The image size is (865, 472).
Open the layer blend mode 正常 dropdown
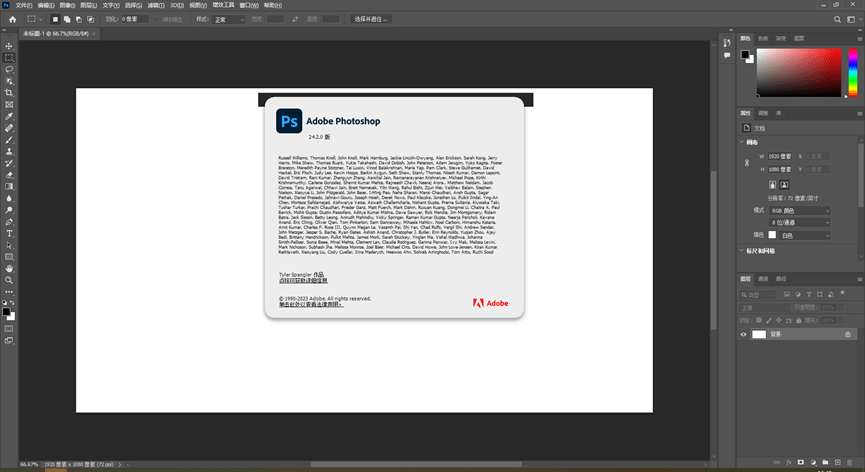point(765,308)
